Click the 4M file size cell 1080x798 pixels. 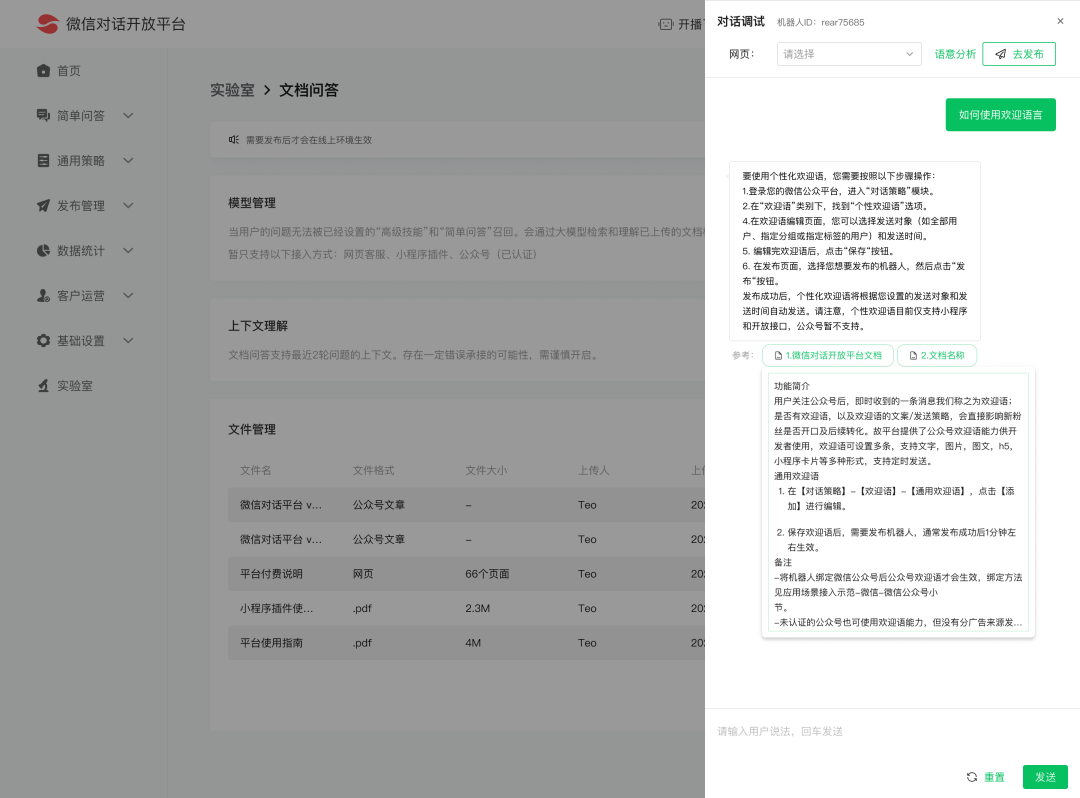[x=472, y=642]
